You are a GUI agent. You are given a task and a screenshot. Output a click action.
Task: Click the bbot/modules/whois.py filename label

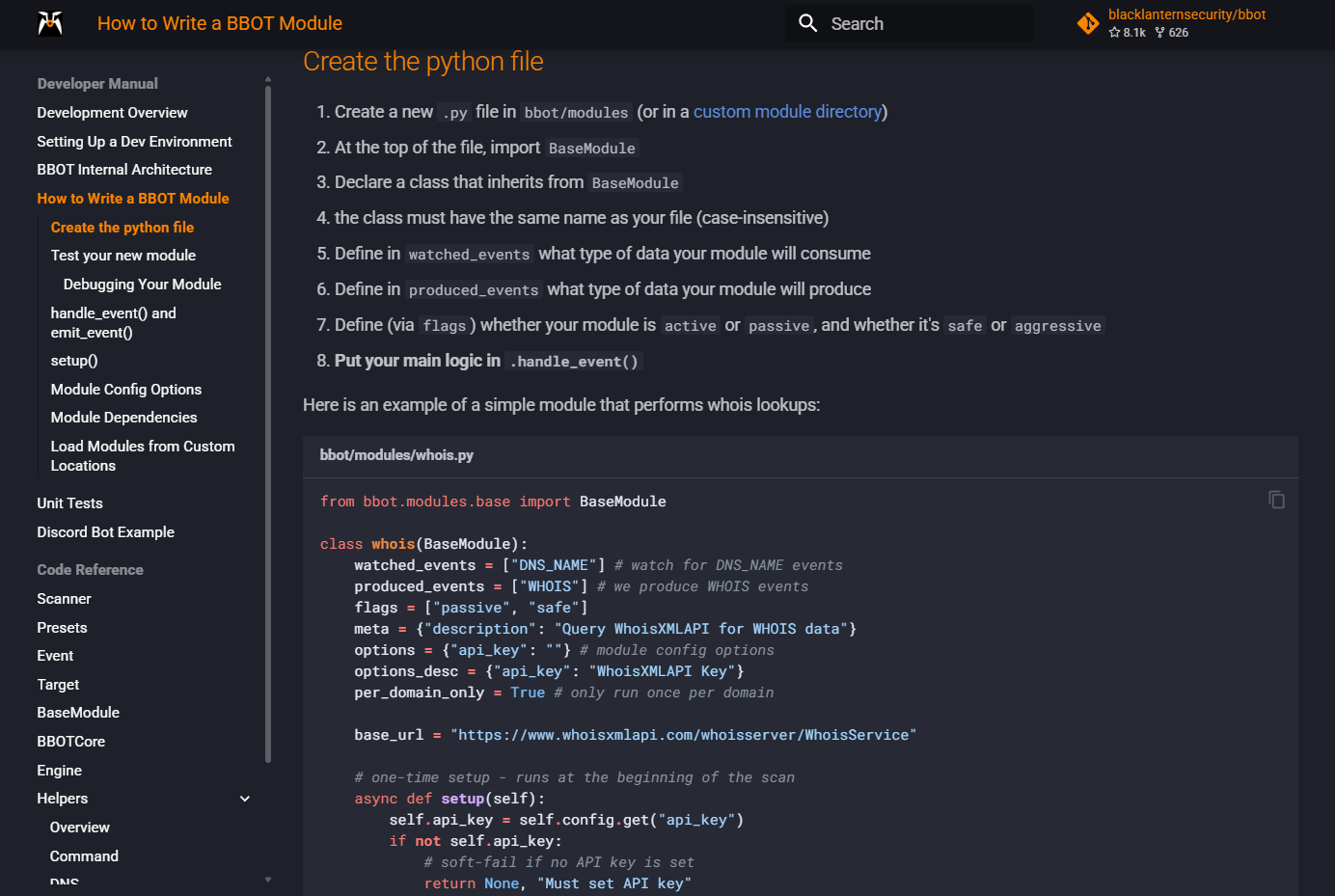pyautogui.click(x=396, y=455)
